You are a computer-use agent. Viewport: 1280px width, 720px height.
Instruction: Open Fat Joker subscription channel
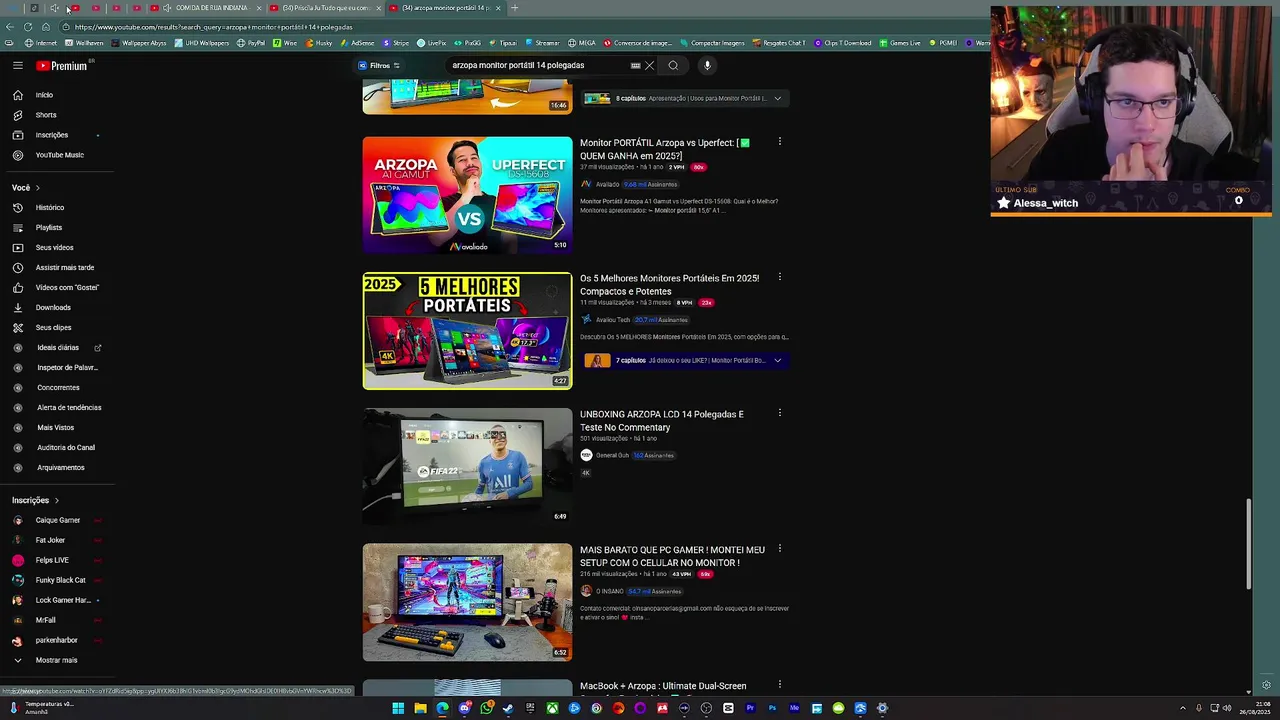(x=50, y=540)
